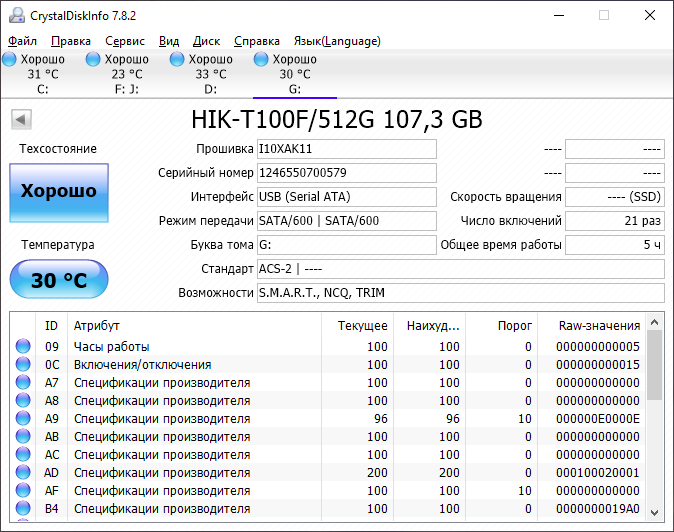
Task: Select the Включения/отключения attribute name
Action: click(142, 364)
